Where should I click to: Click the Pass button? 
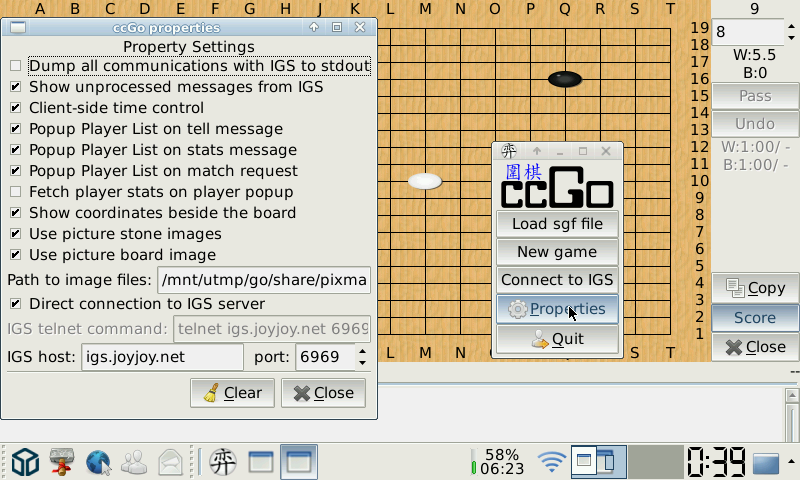755,96
